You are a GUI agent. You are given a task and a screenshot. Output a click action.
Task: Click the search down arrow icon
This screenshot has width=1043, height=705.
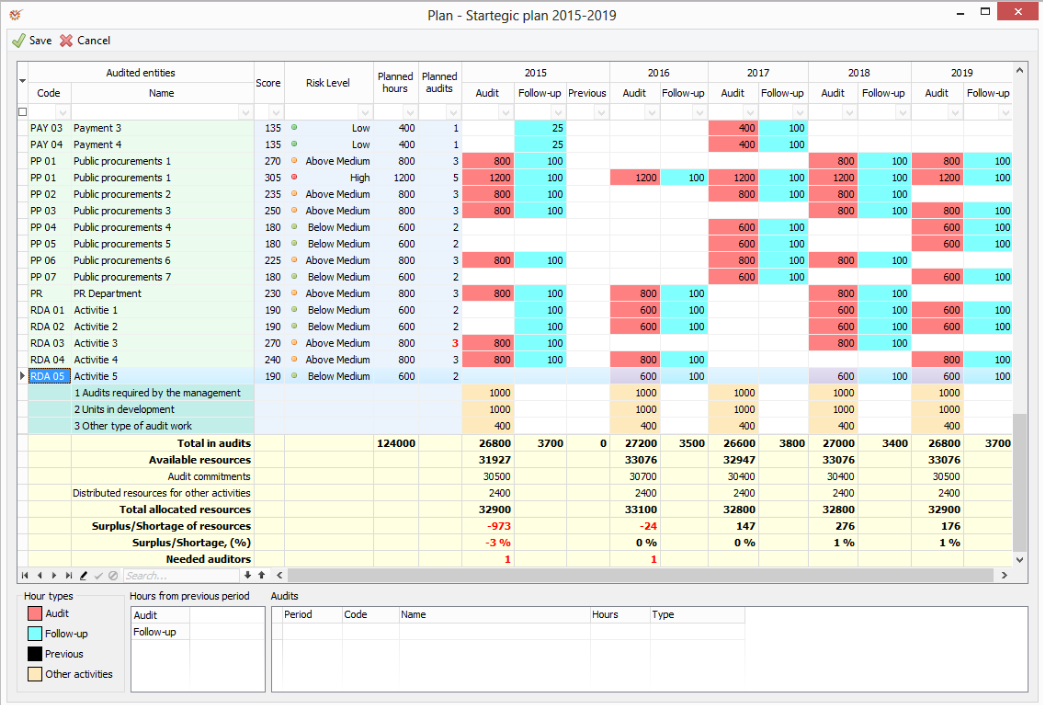pyautogui.click(x=248, y=576)
